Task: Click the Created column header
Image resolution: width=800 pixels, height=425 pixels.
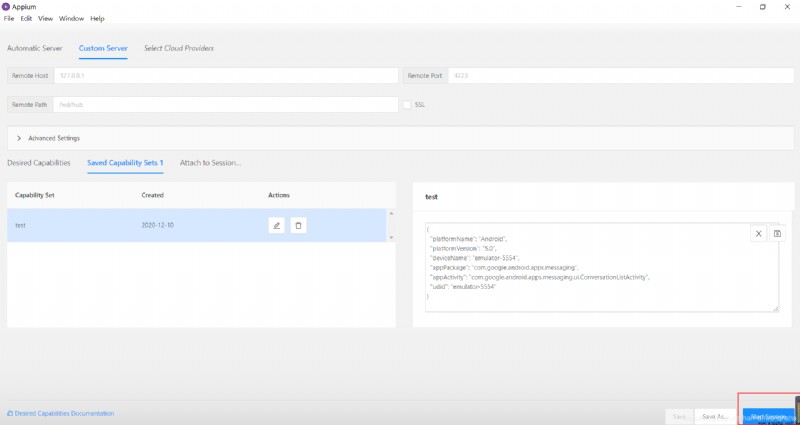Action: [153, 195]
